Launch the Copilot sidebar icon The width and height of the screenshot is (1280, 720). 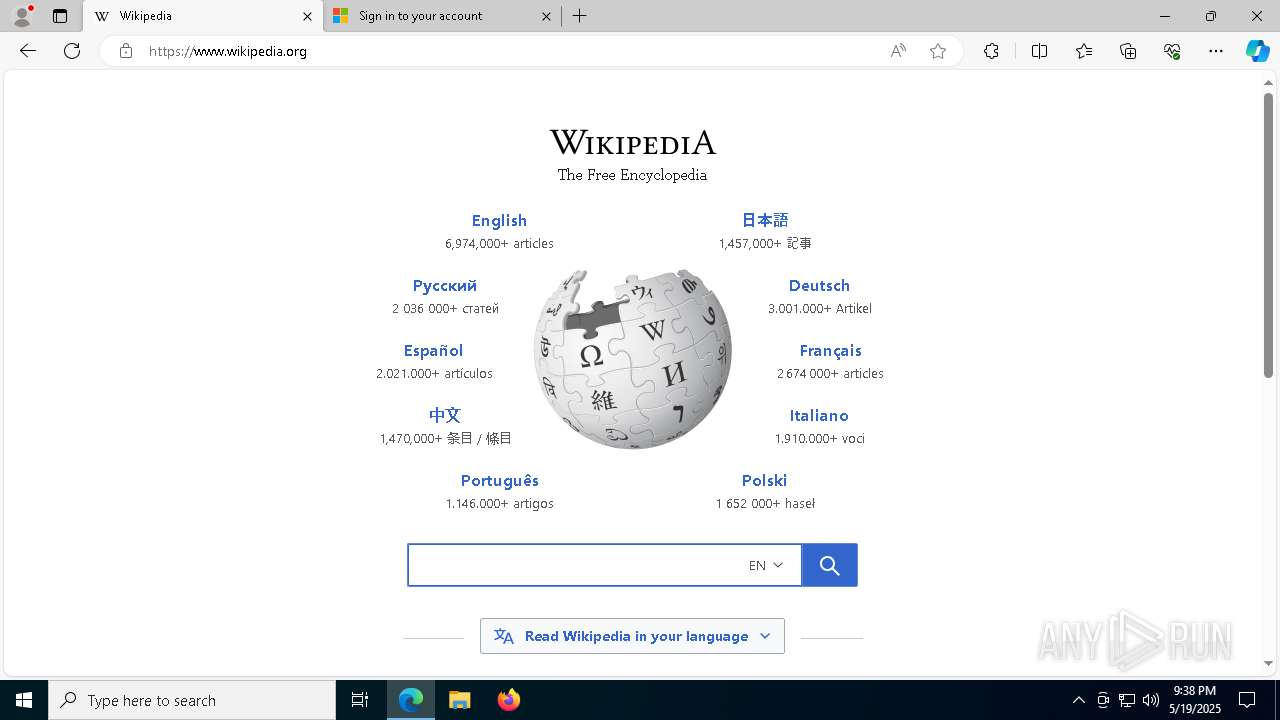pos(1257,51)
